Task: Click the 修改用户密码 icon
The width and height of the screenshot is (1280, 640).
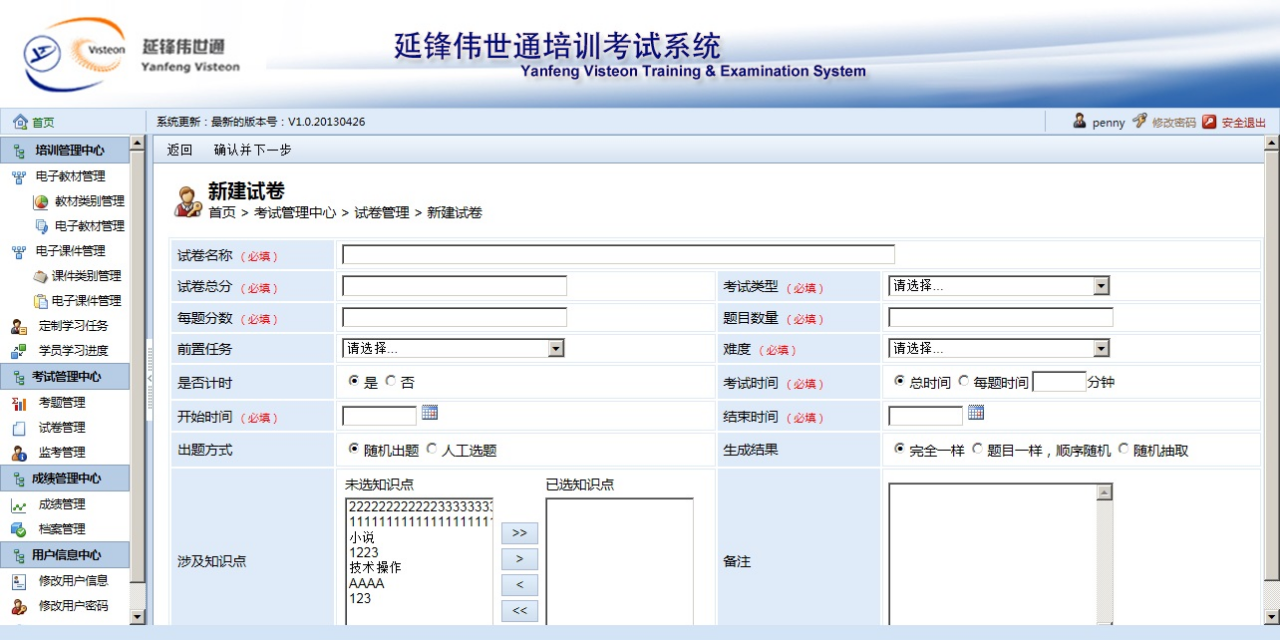Action: click(x=19, y=606)
